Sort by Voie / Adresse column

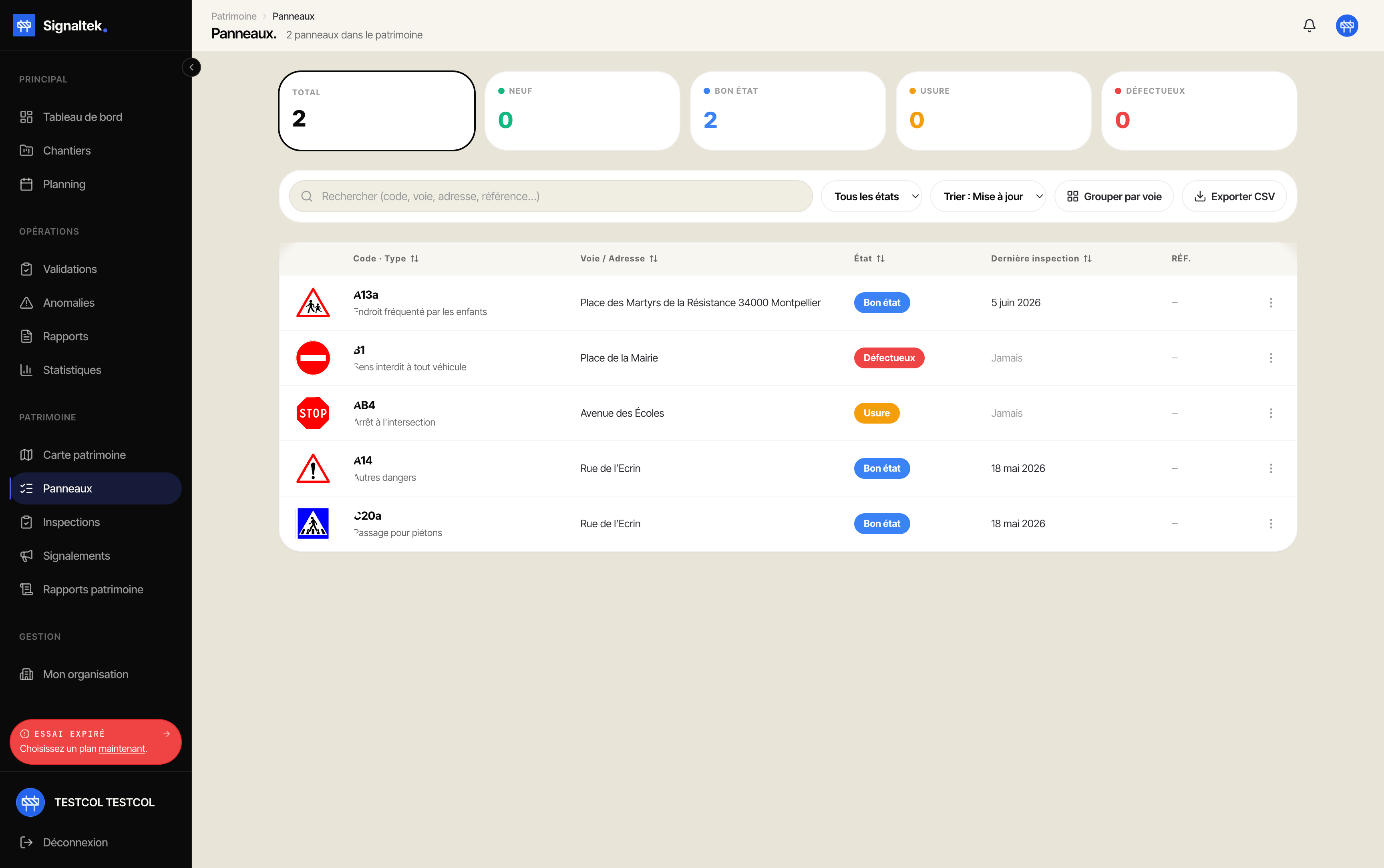(619, 259)
